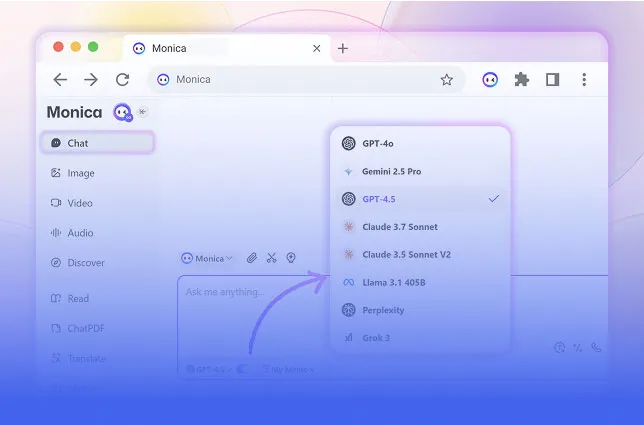Choose Grok 3 from the model list
Screen dimensions: 644x425
pyautogui.click(x=420, y=338)
